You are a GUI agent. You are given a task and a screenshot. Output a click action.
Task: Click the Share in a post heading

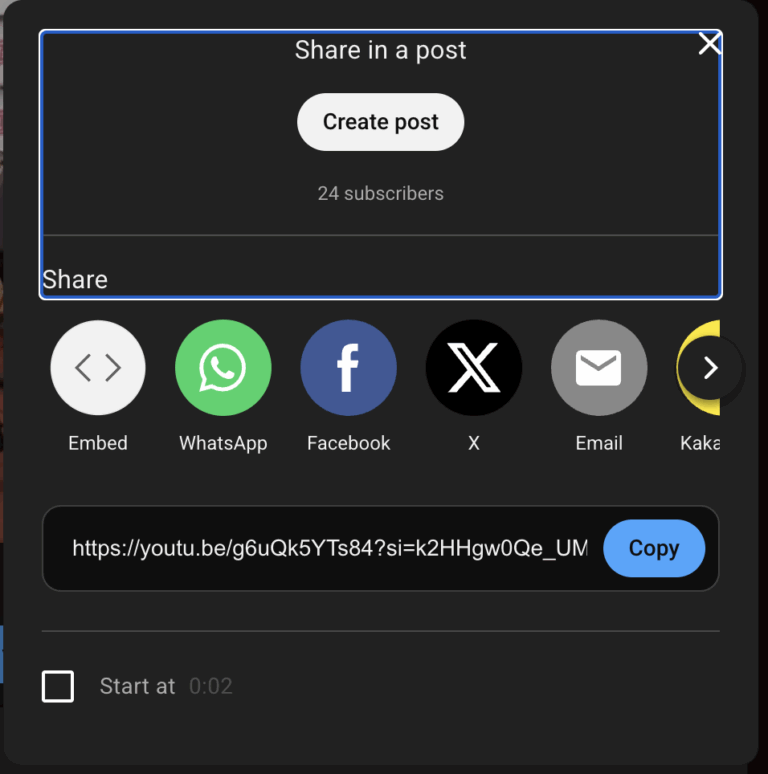tap(381, 50)
